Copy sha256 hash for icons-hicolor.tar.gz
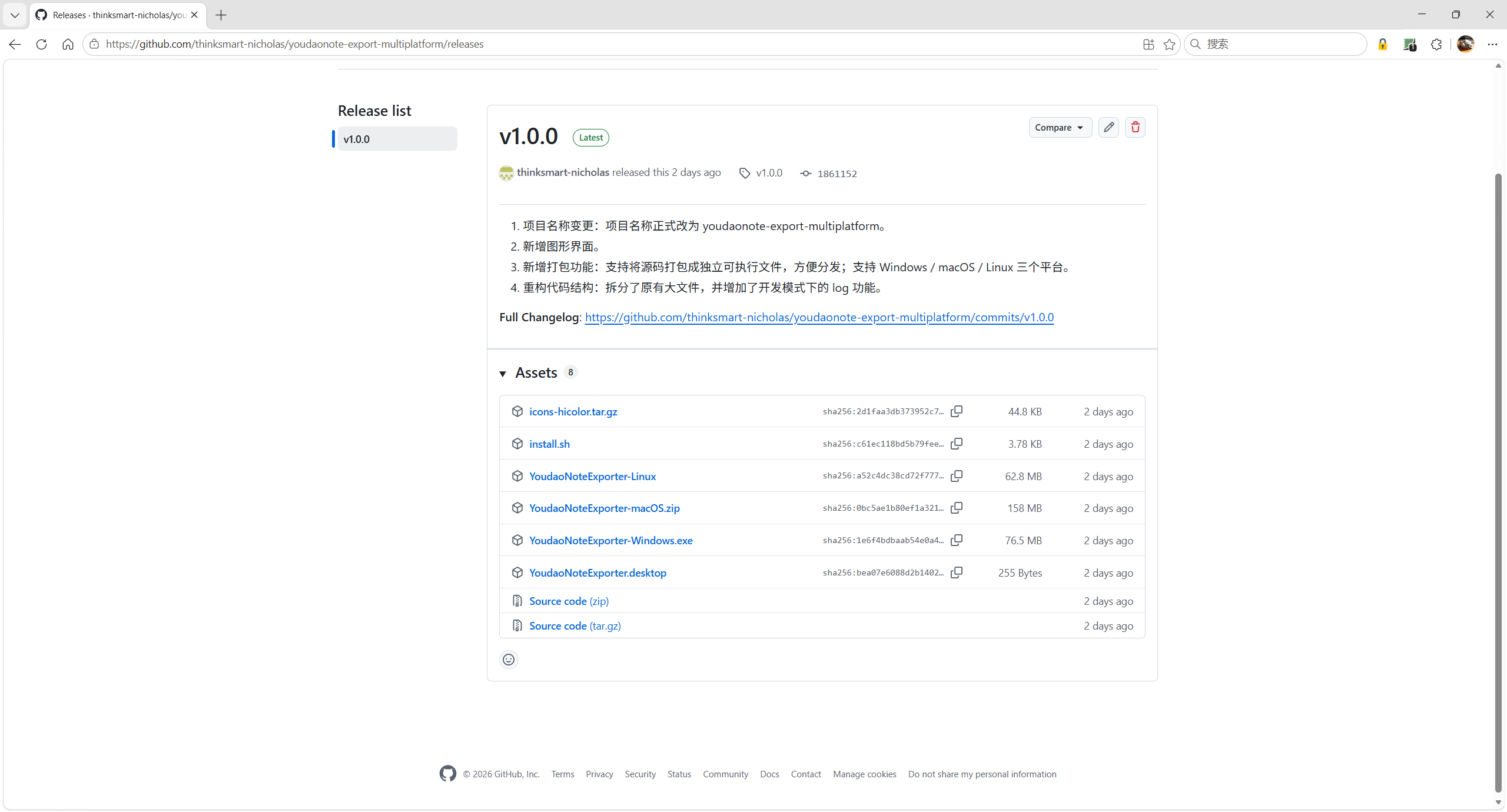This screenshot has height=812, width=1507. pyautogui.click(x=957, y=411)
